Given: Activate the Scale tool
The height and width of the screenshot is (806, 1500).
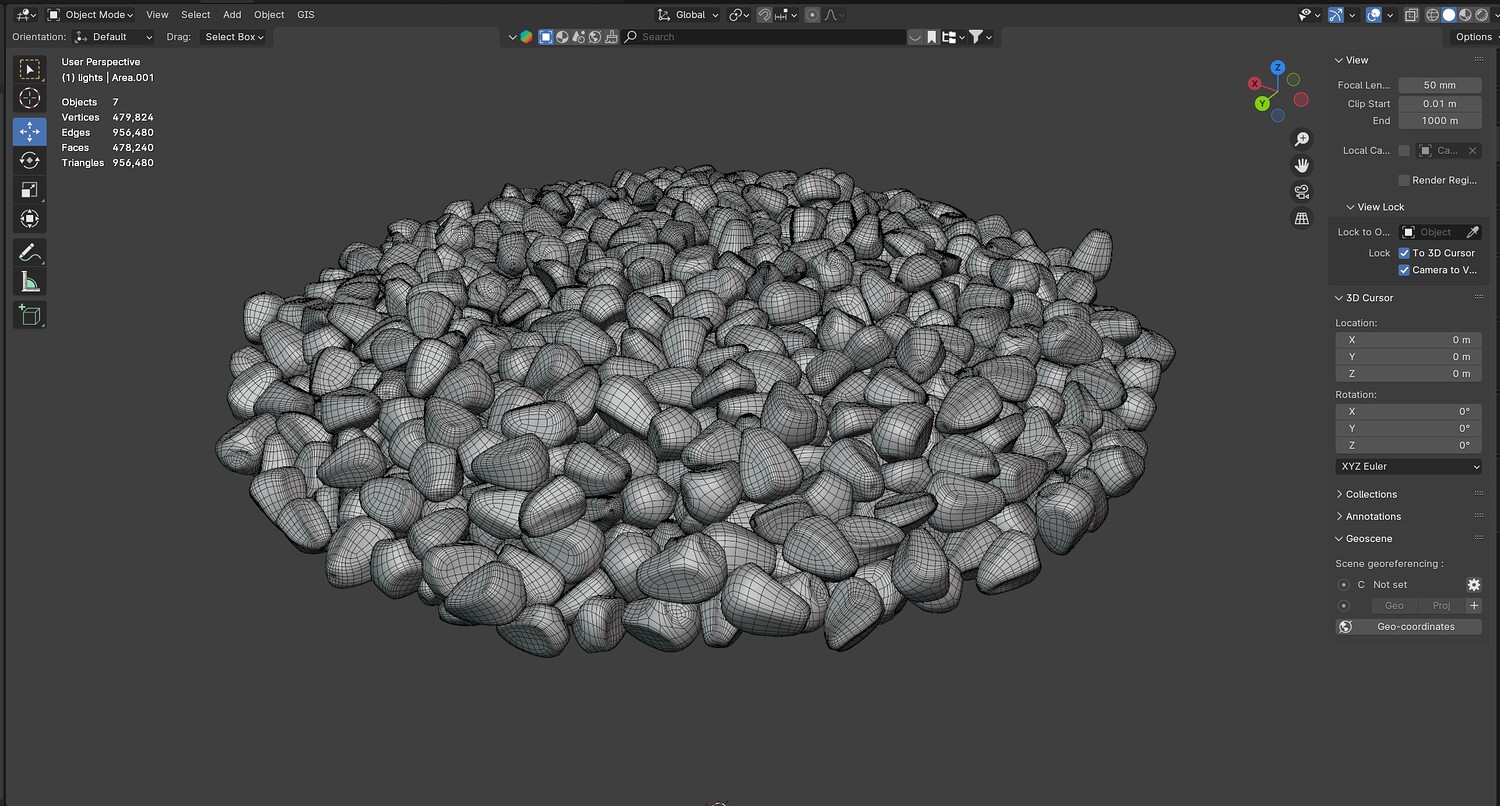Looking at the screenshot, I should tap(30, 189).
